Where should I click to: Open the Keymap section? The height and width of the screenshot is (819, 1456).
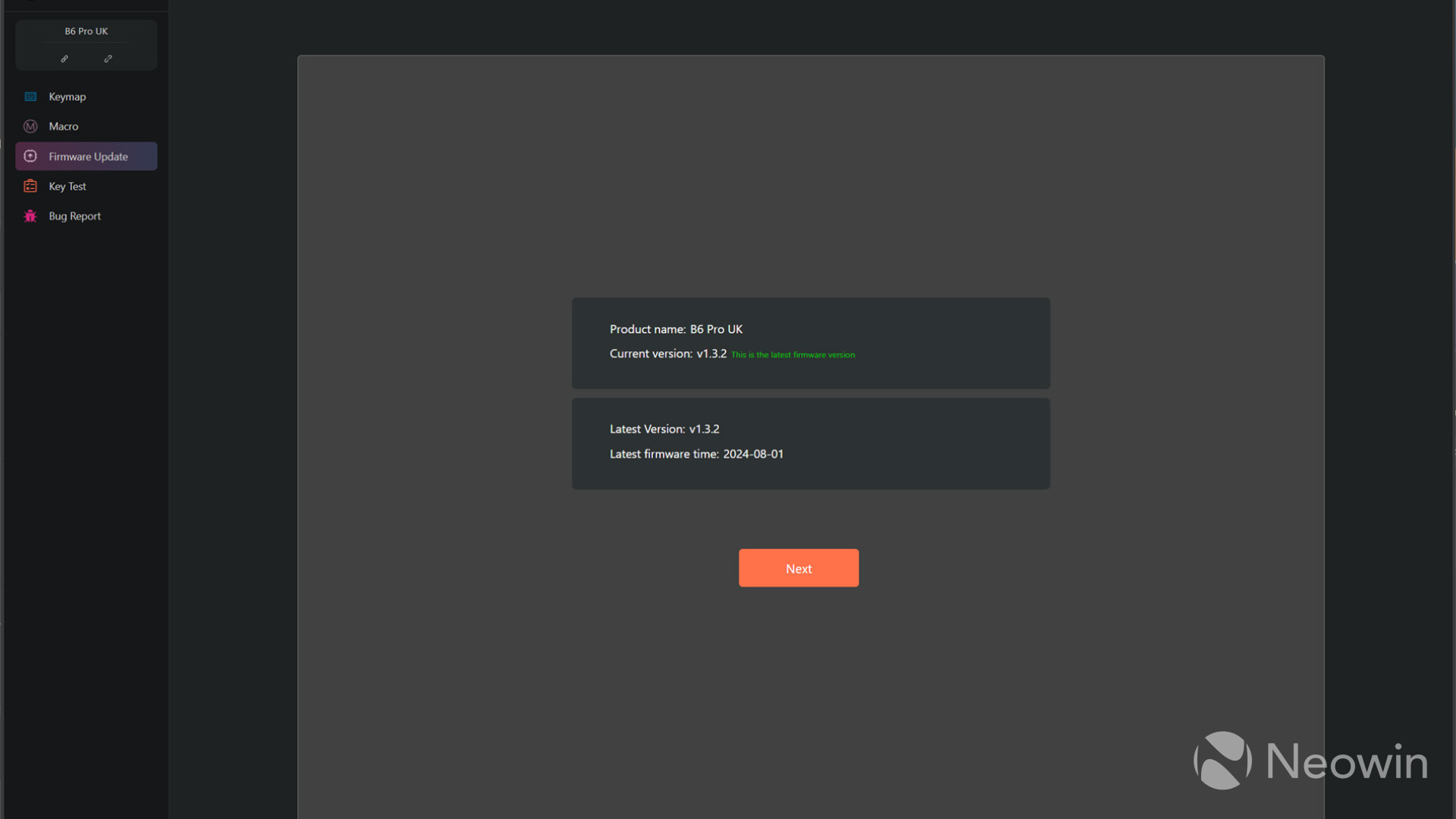pos(86,96)
